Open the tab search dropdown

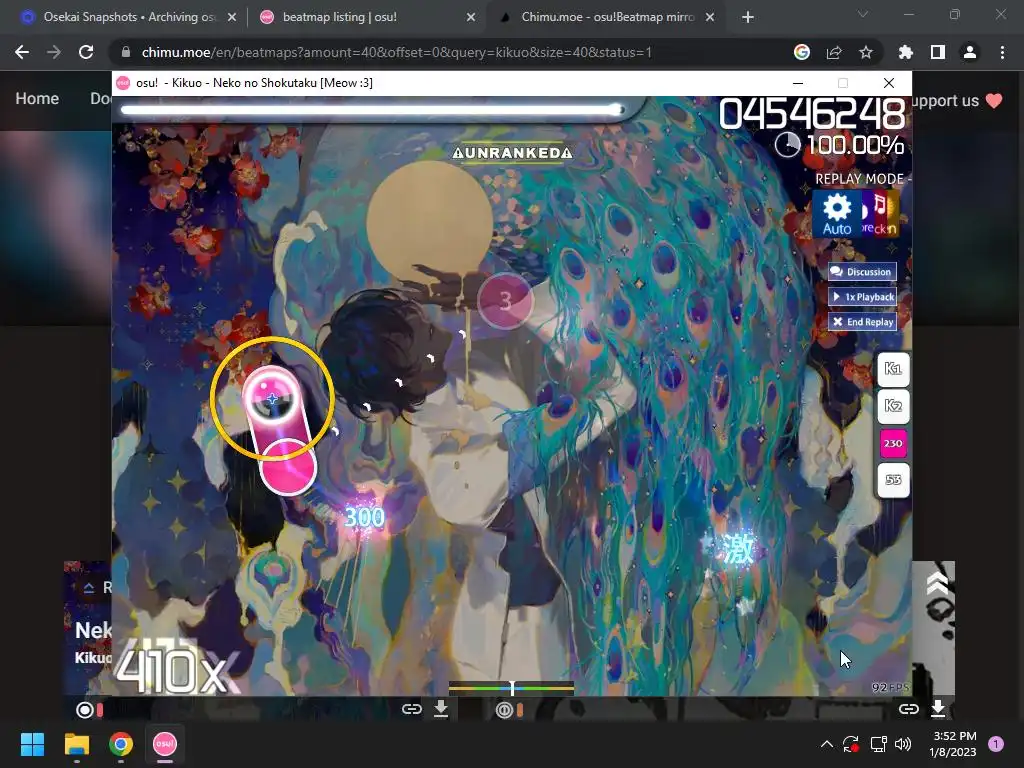click(863, 14)
